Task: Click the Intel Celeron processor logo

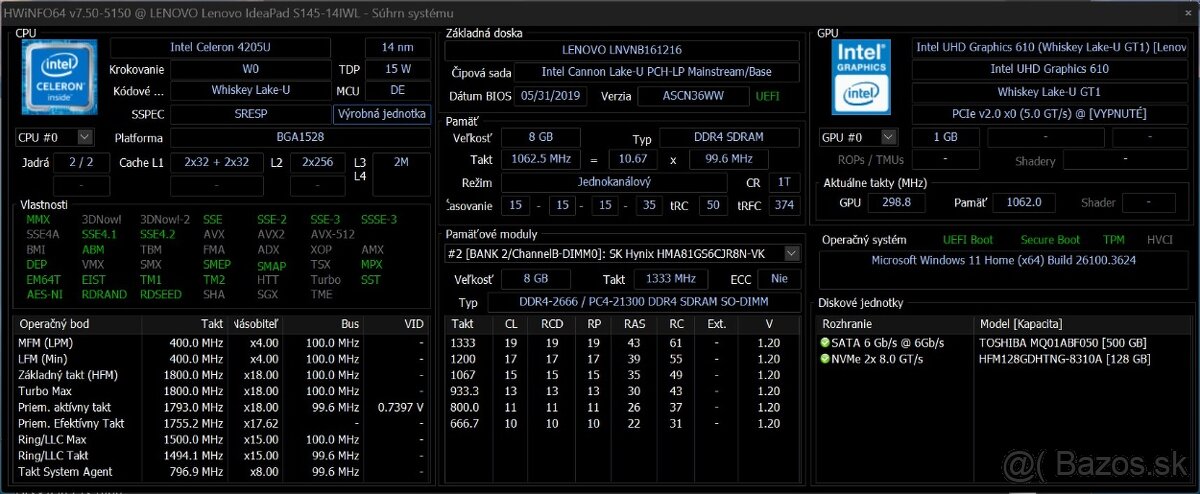Action: pyautogui.click(x=59, y=78)
